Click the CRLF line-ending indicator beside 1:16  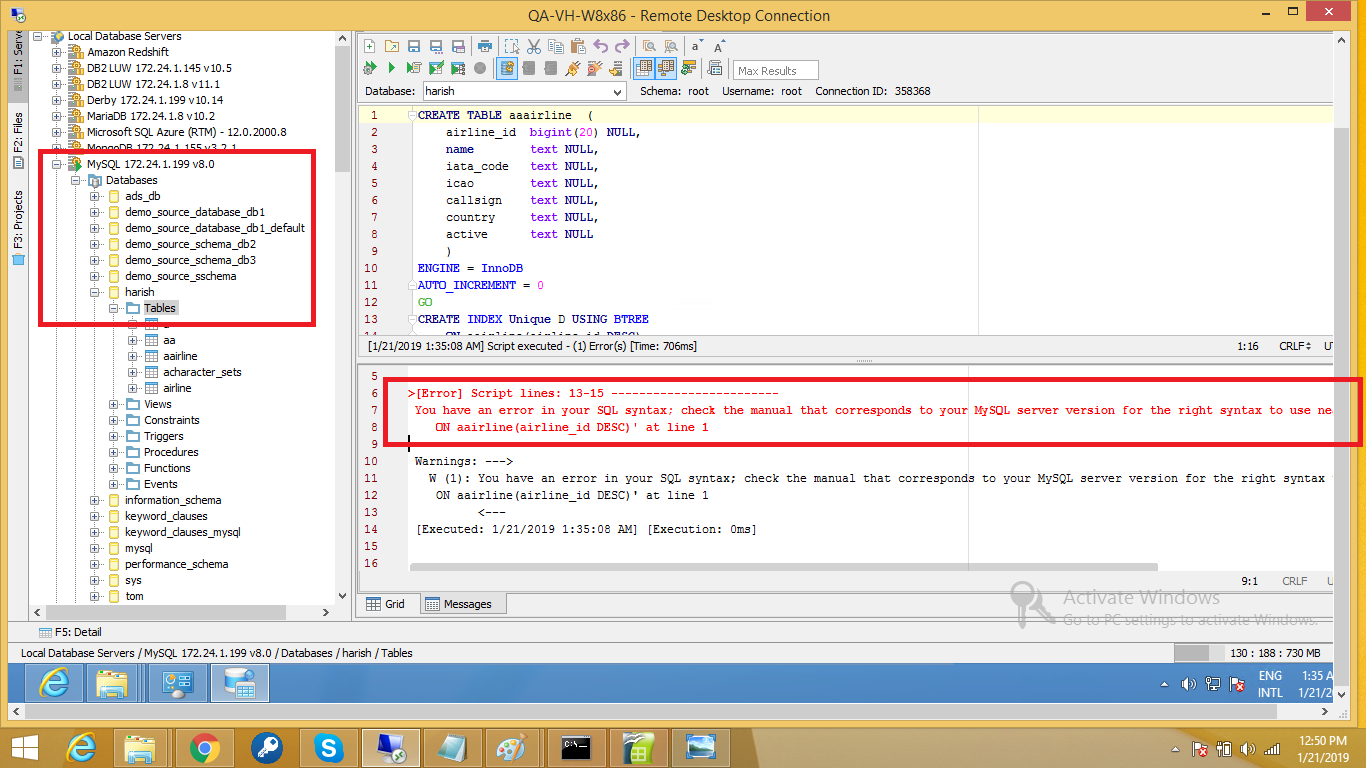tap(1295, 346)
